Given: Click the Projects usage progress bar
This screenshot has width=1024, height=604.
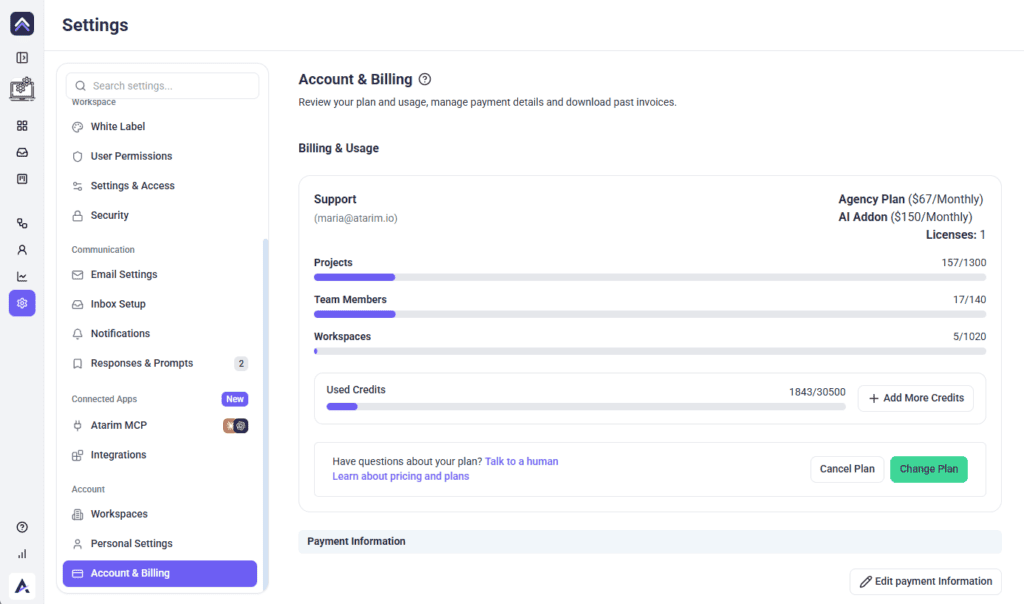Looking at the screenshot, I should tap(650, 278).
